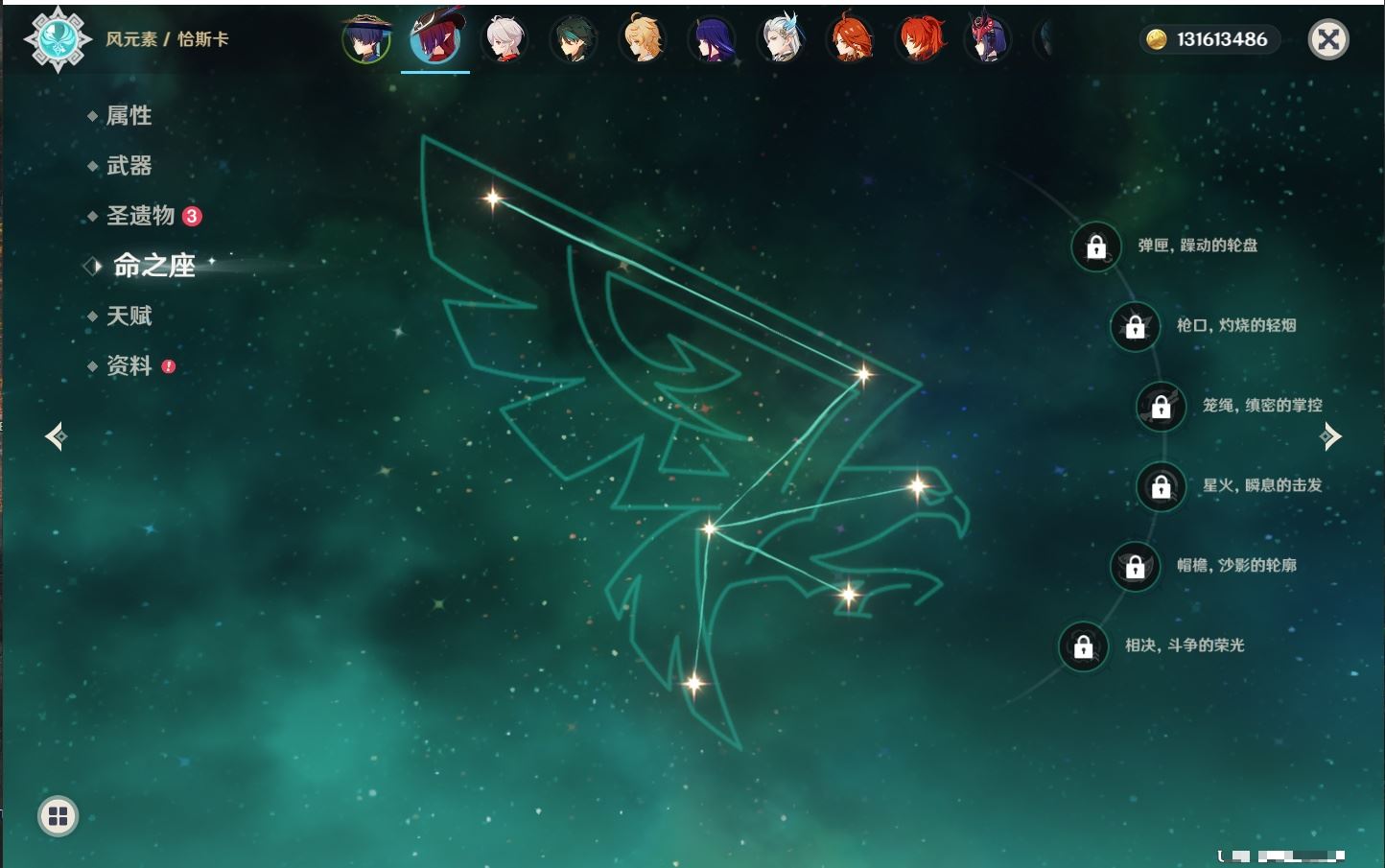Open the 属性 attributes page
Image resolution: width=1385 pixels, height=868 pixels.
pos(129,116)
